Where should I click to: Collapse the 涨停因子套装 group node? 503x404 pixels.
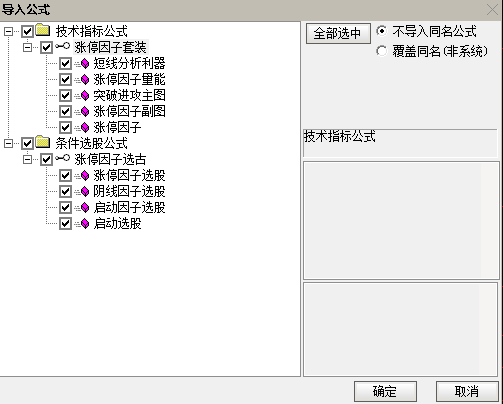(x=27, y=47)
